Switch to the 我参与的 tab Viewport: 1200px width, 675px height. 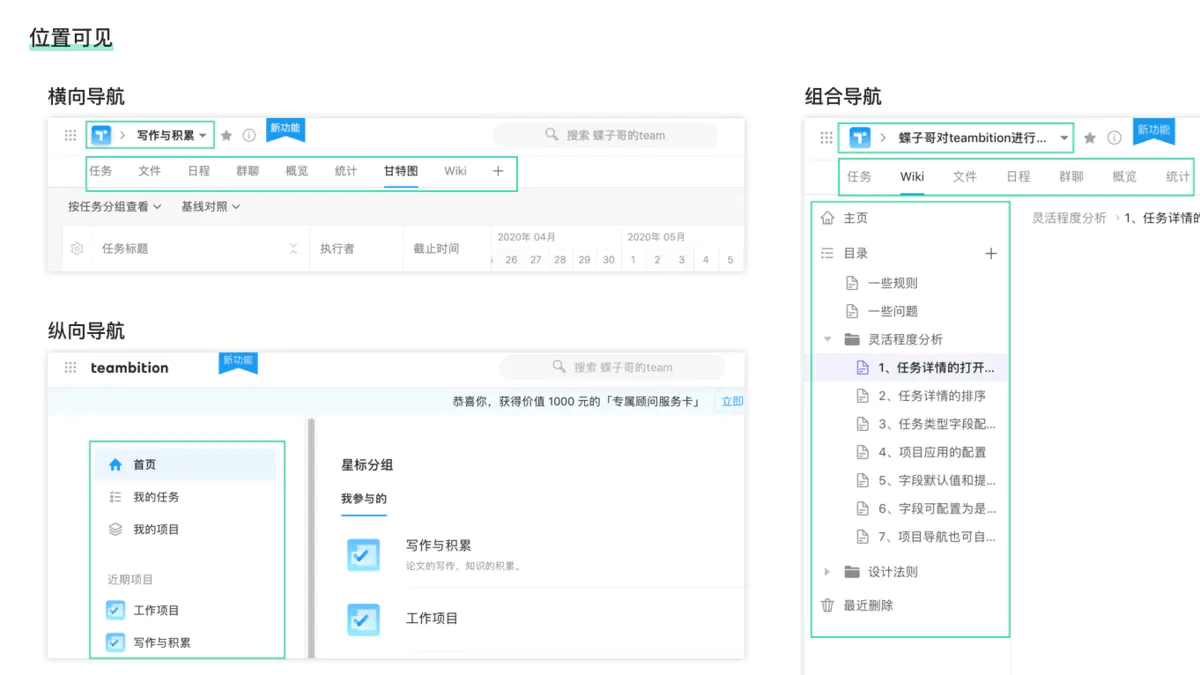click(364, 498)
